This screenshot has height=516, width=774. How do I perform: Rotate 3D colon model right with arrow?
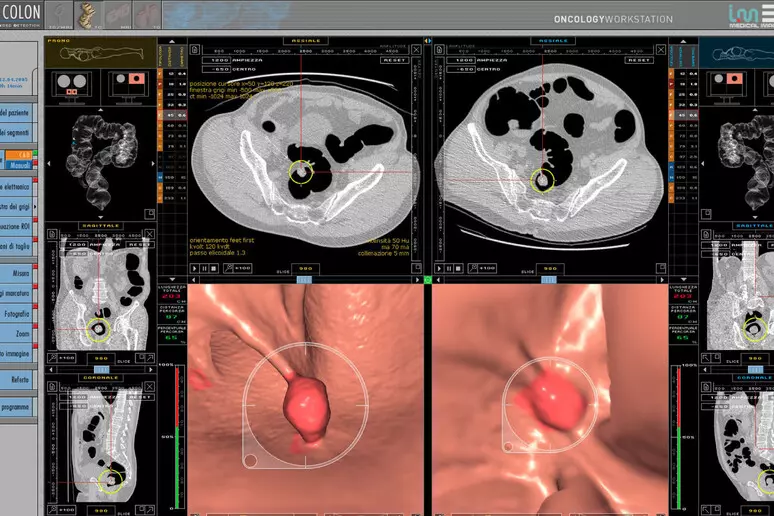(153, 164)
